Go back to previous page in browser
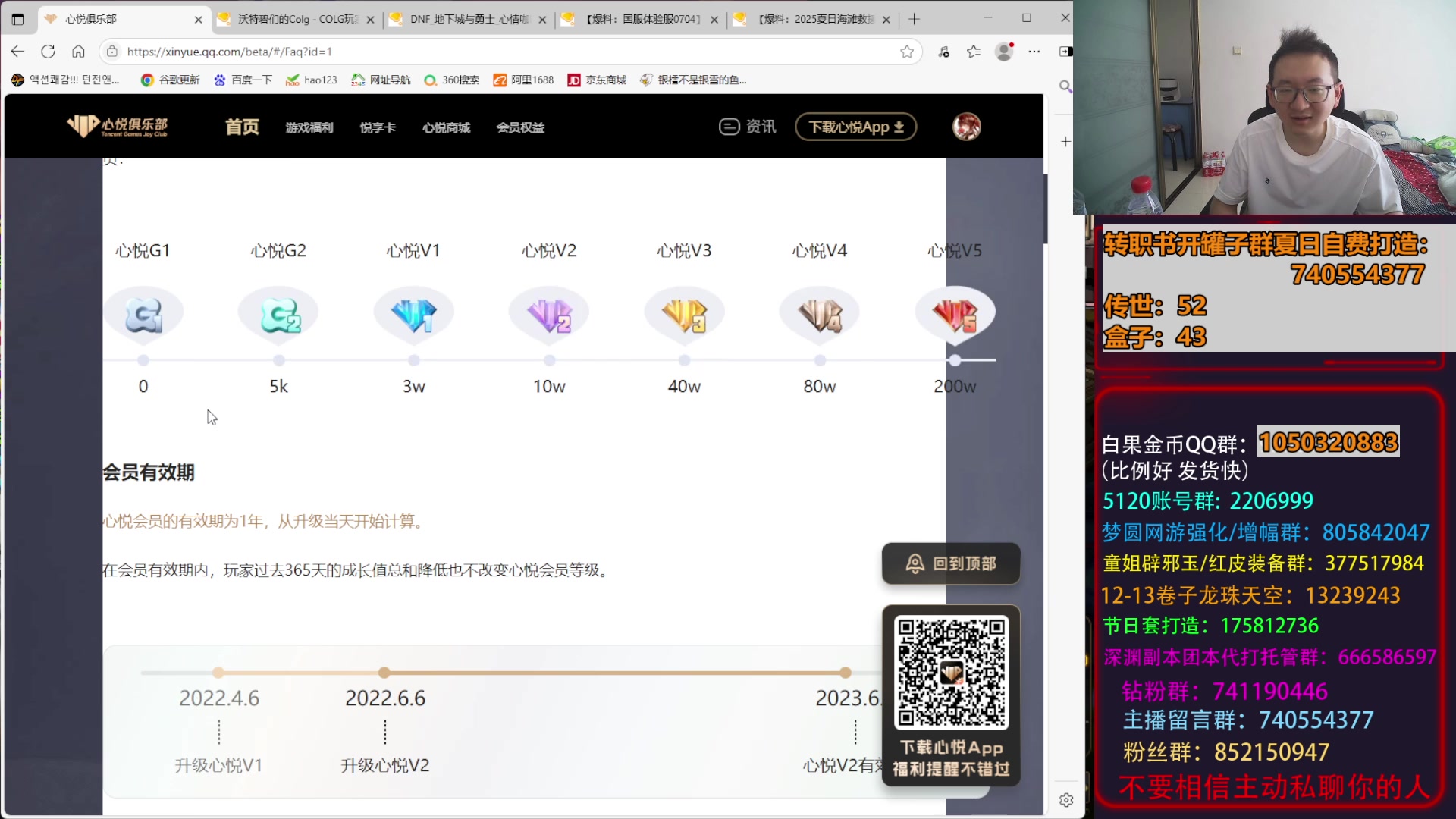Viewport: 1456px width, 819px height. [18, 52]
